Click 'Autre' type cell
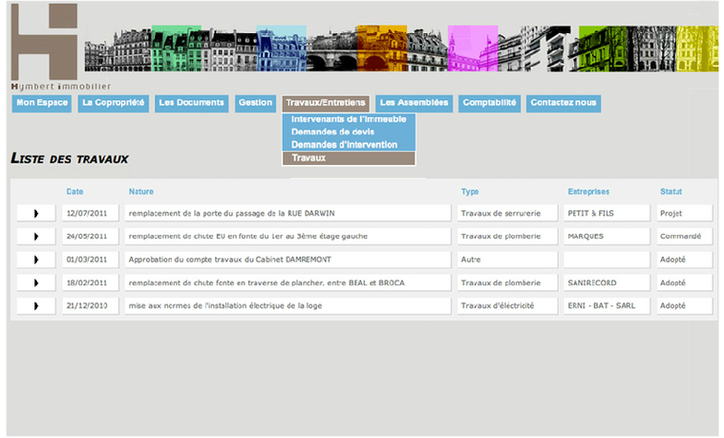724x438 pixels. (507, 259)
